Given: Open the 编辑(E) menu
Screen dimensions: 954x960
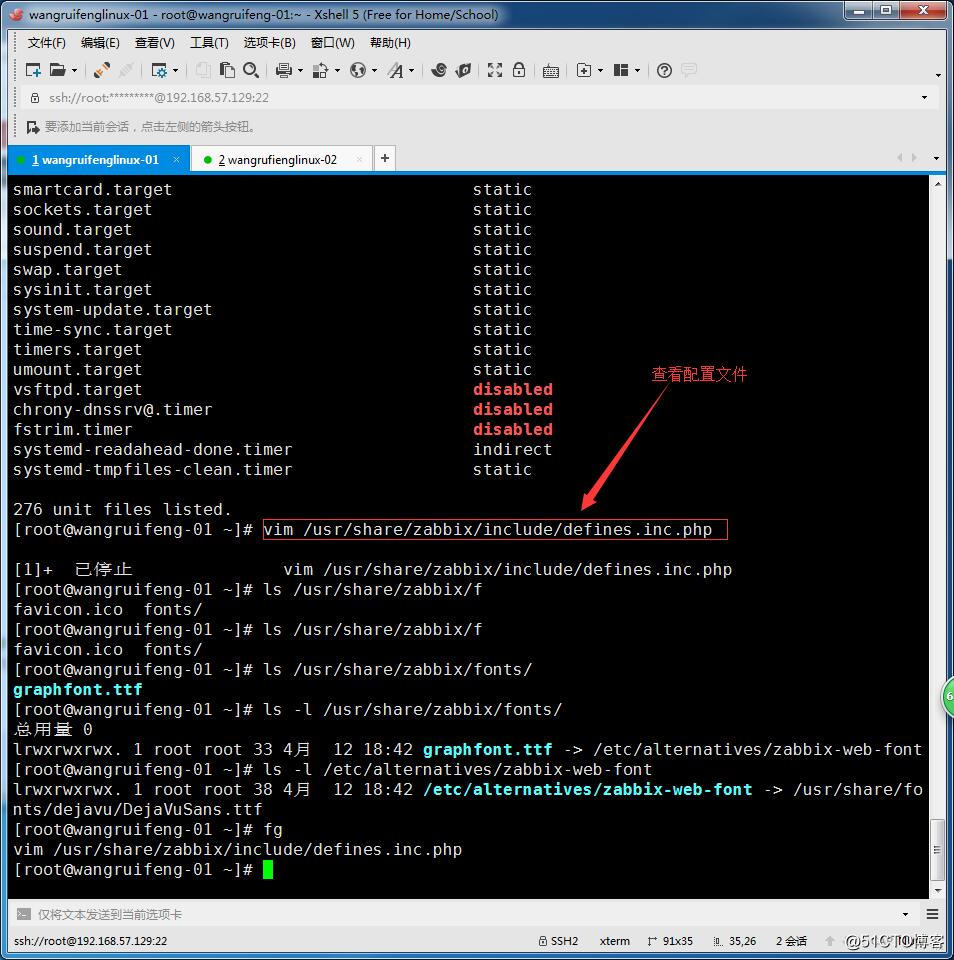Looking at the screenshot, I should (100, 43).
